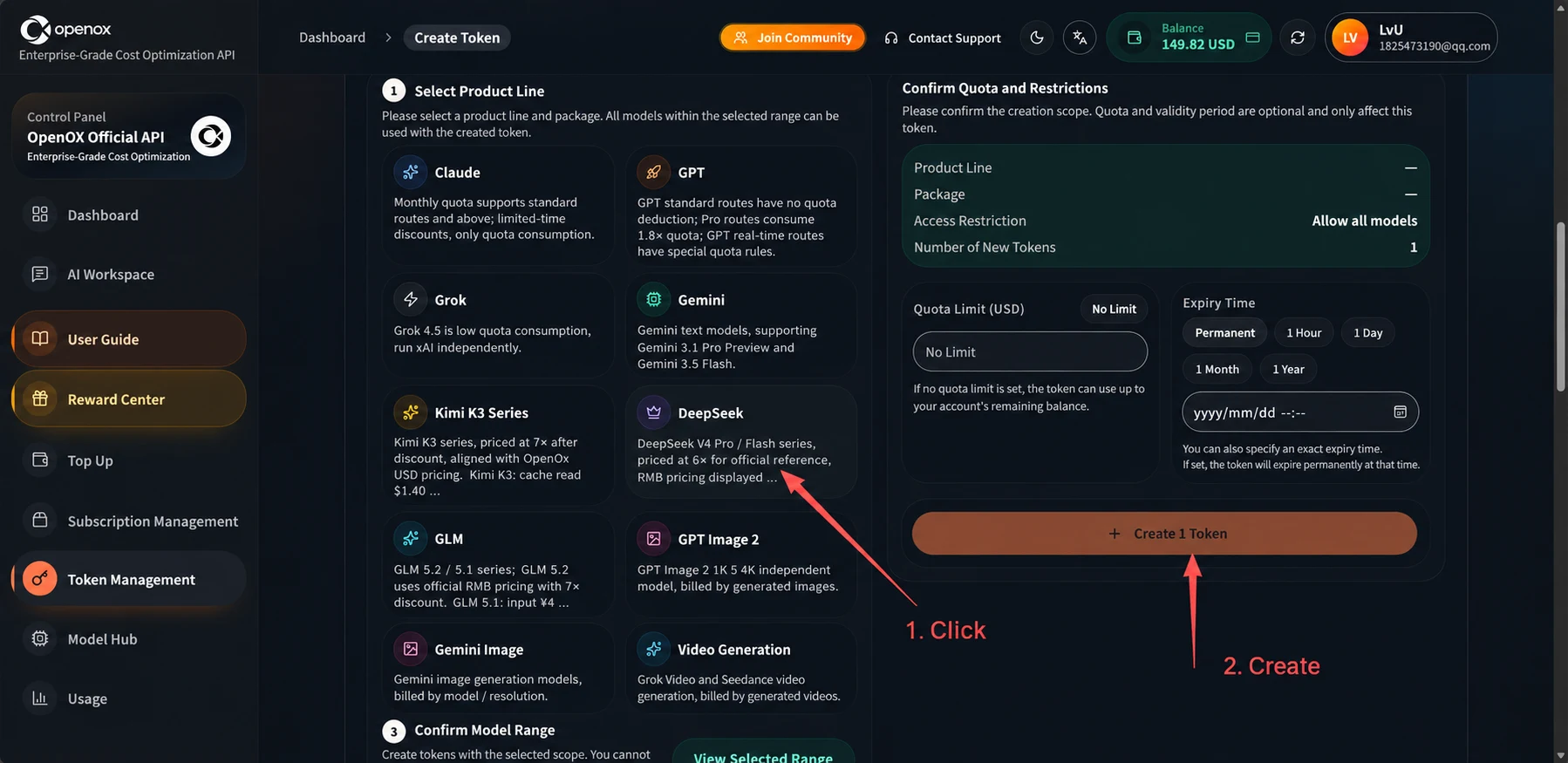
Task: Click the DeepSeek crown icon
Action: point(653,412)
